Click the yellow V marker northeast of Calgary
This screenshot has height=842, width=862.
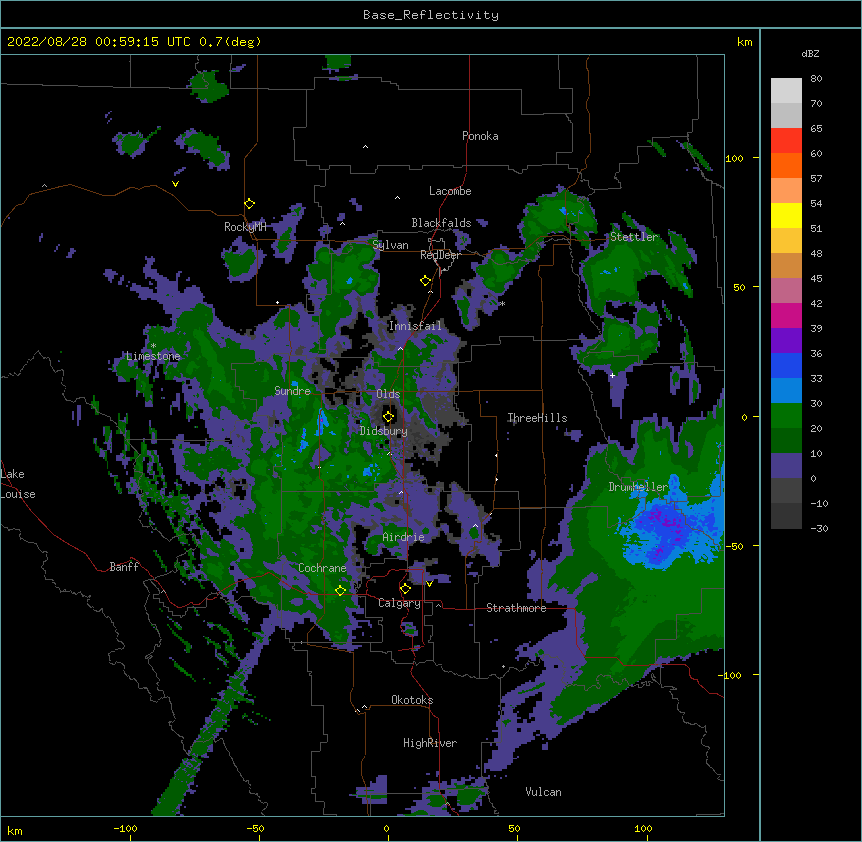(429, 584)
